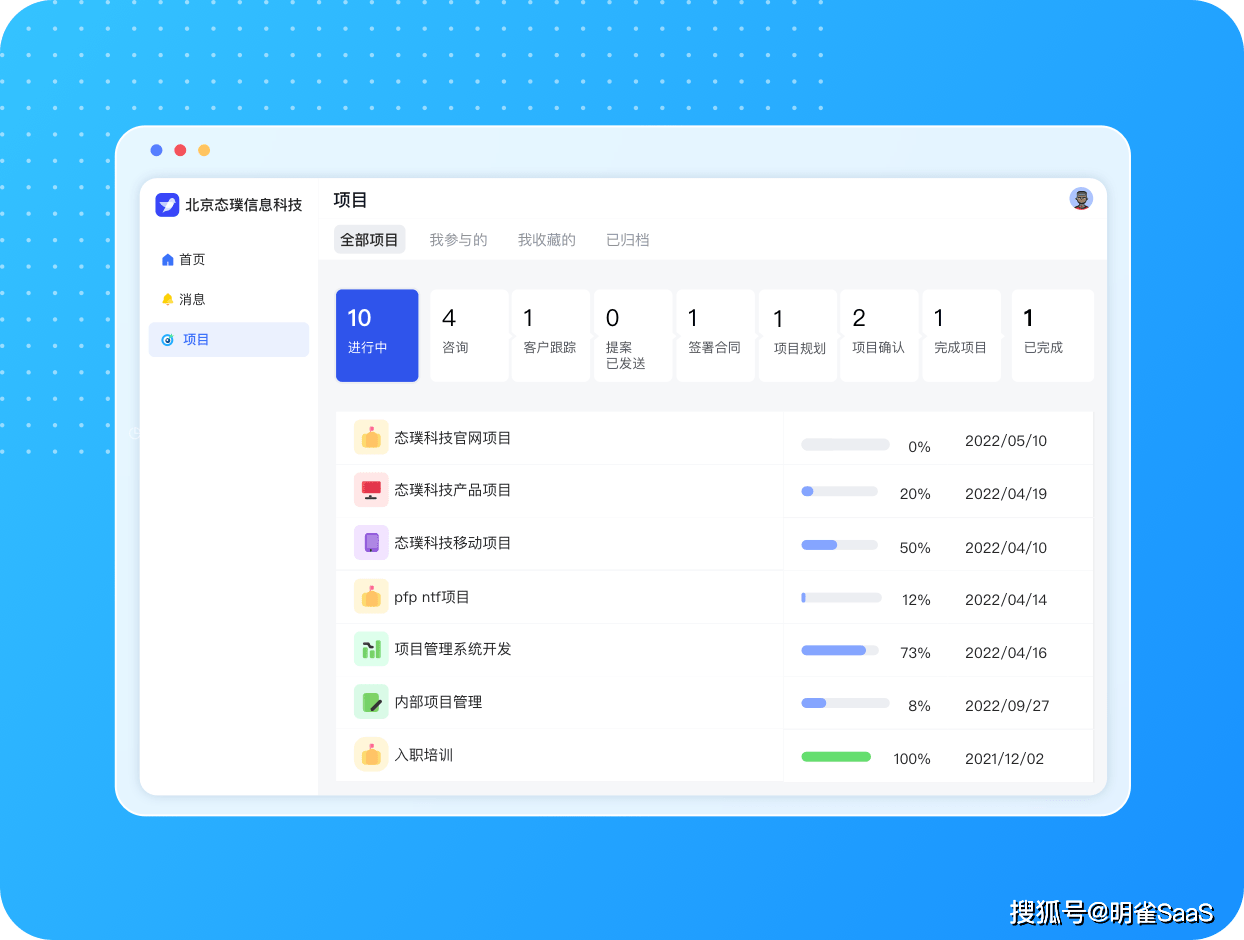Click the green pencil icon for 内部项目管理

pyautogui.click(x=371, y=702)
